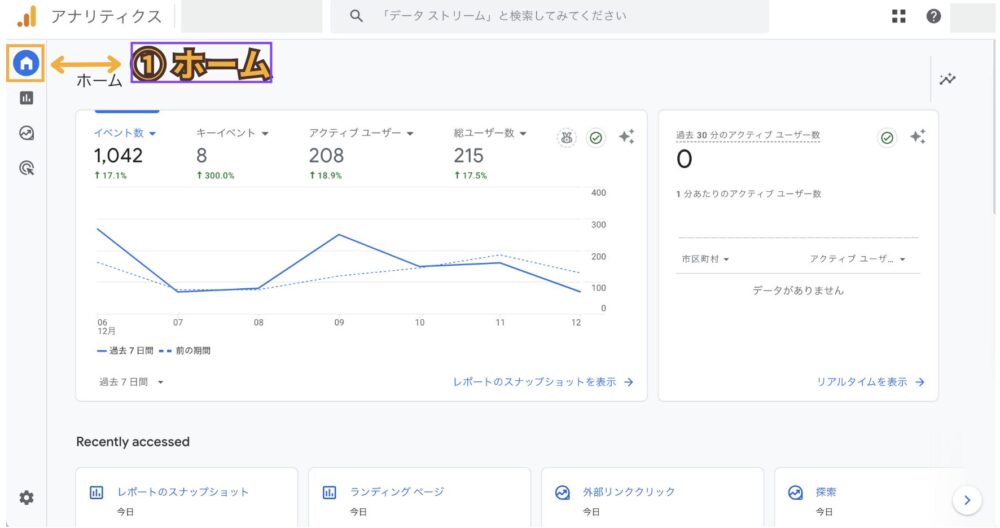1000x528 pixels.
Task: Open the Reports bar-chart sidebar icon
Action: [26, 98]
